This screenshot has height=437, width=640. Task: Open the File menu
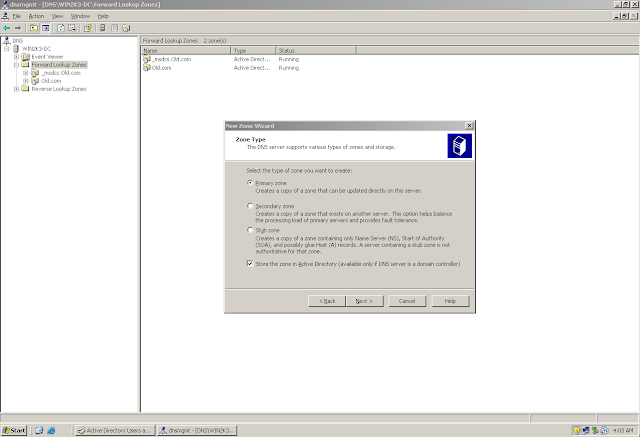point(16,16)
